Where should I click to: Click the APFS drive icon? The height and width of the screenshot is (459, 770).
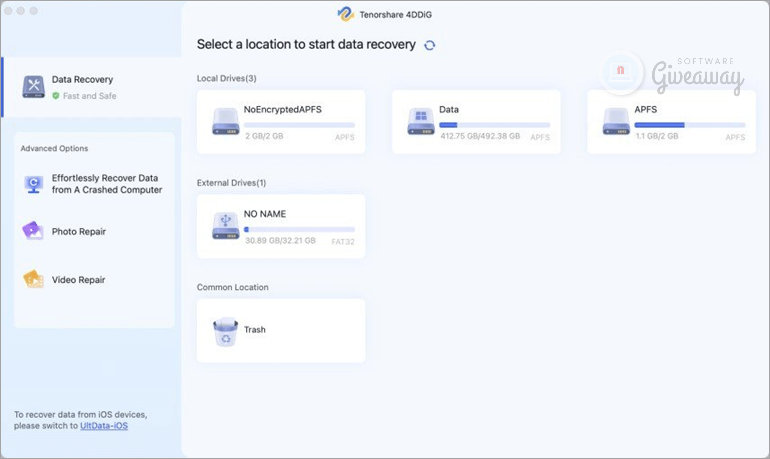tap(616, 122)
